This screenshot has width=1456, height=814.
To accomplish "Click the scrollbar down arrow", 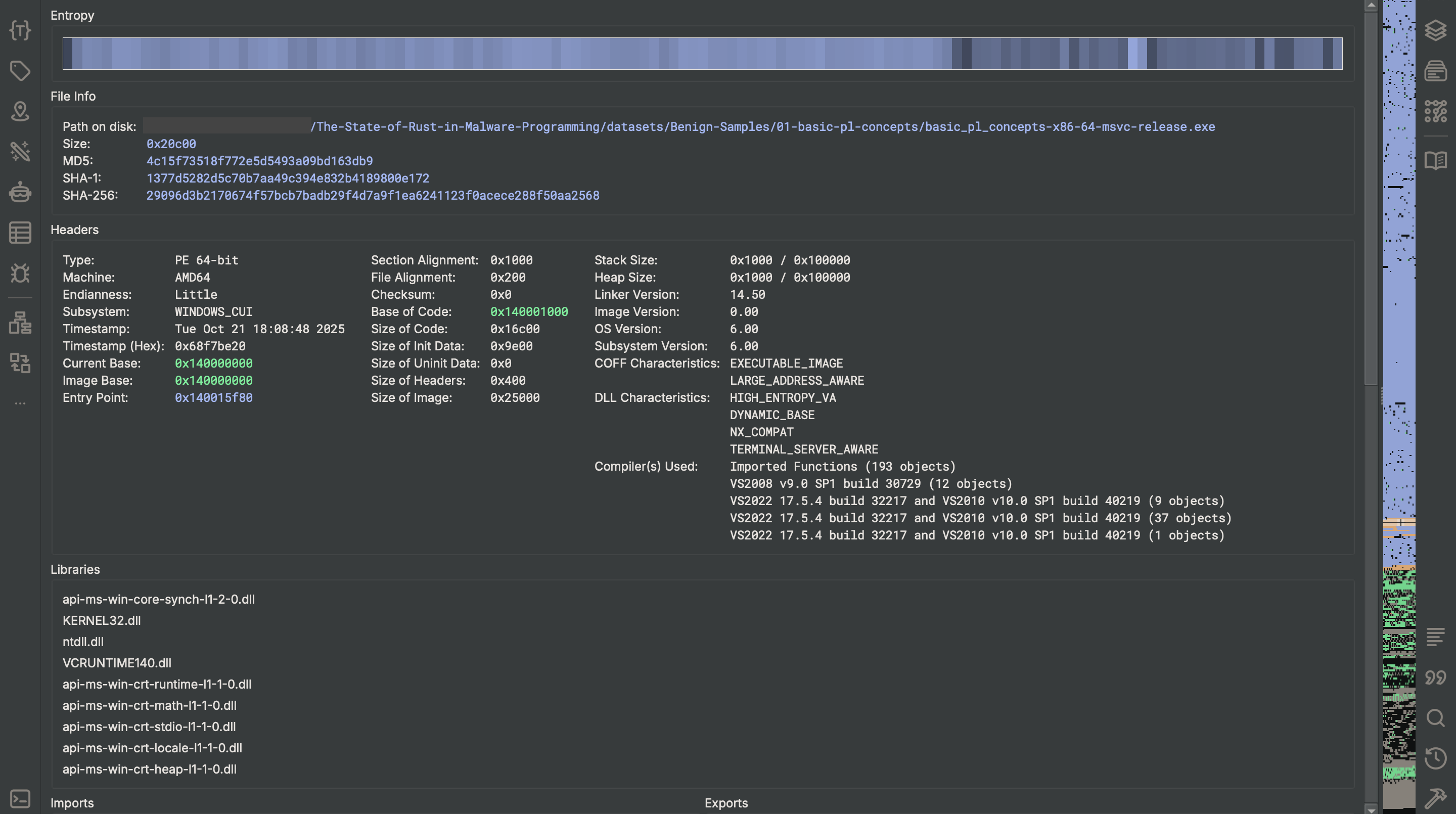I will 1371,809.
